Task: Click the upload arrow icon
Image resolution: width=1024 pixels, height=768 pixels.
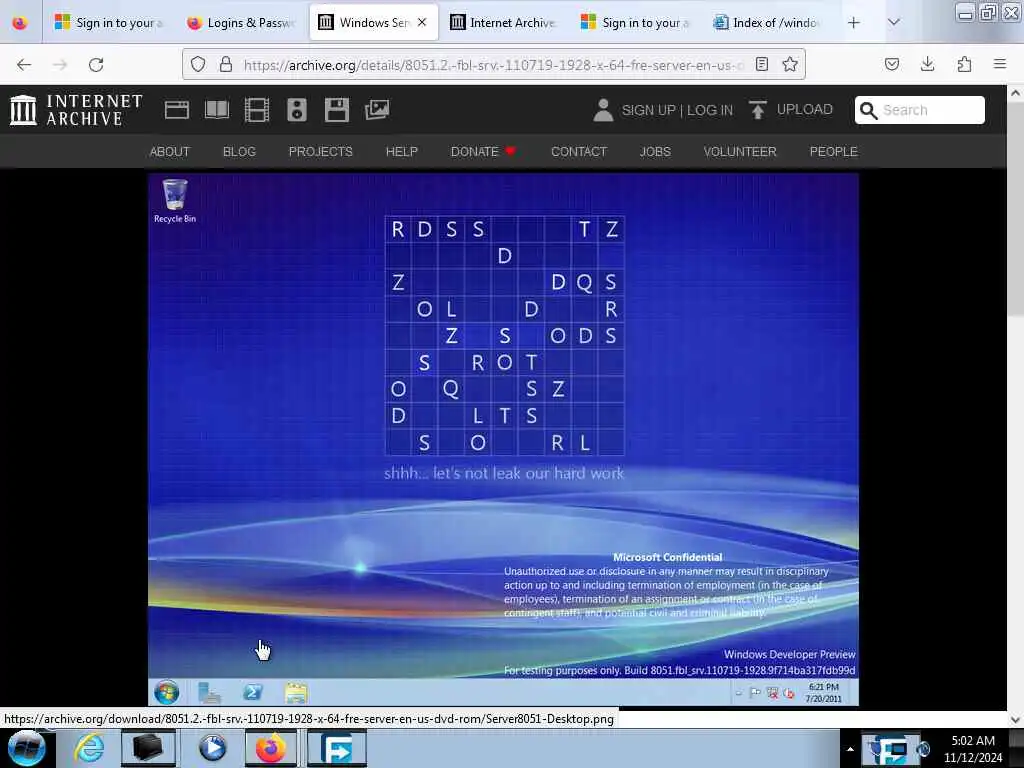Action: pos(758,110)
